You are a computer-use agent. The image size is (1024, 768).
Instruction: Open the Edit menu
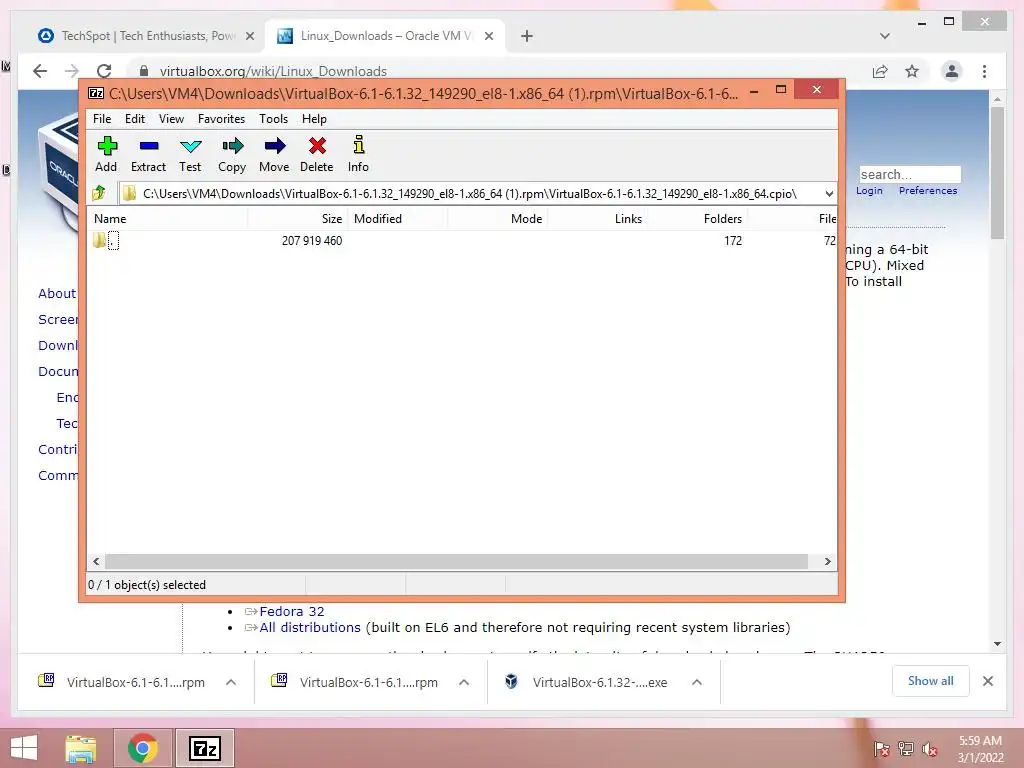[135, 119]
